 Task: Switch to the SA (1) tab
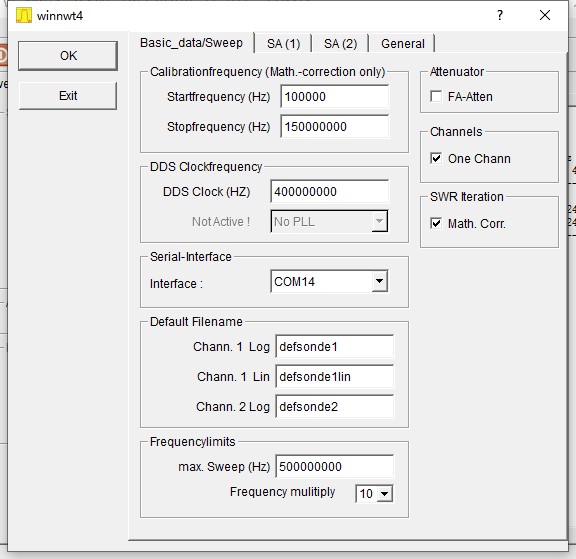point(284,44)
